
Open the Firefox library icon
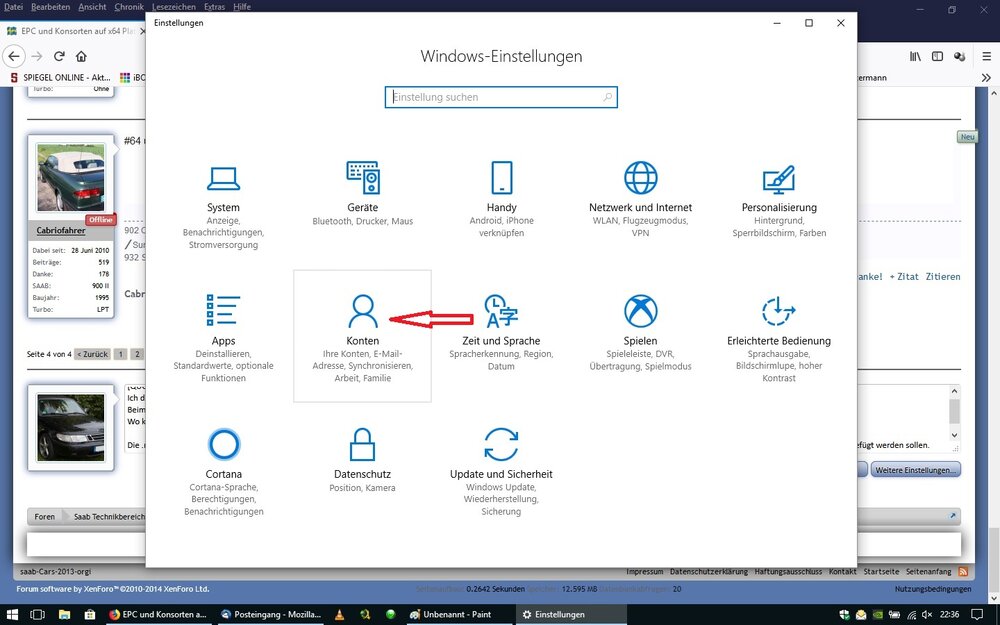[x=915, y=56]
